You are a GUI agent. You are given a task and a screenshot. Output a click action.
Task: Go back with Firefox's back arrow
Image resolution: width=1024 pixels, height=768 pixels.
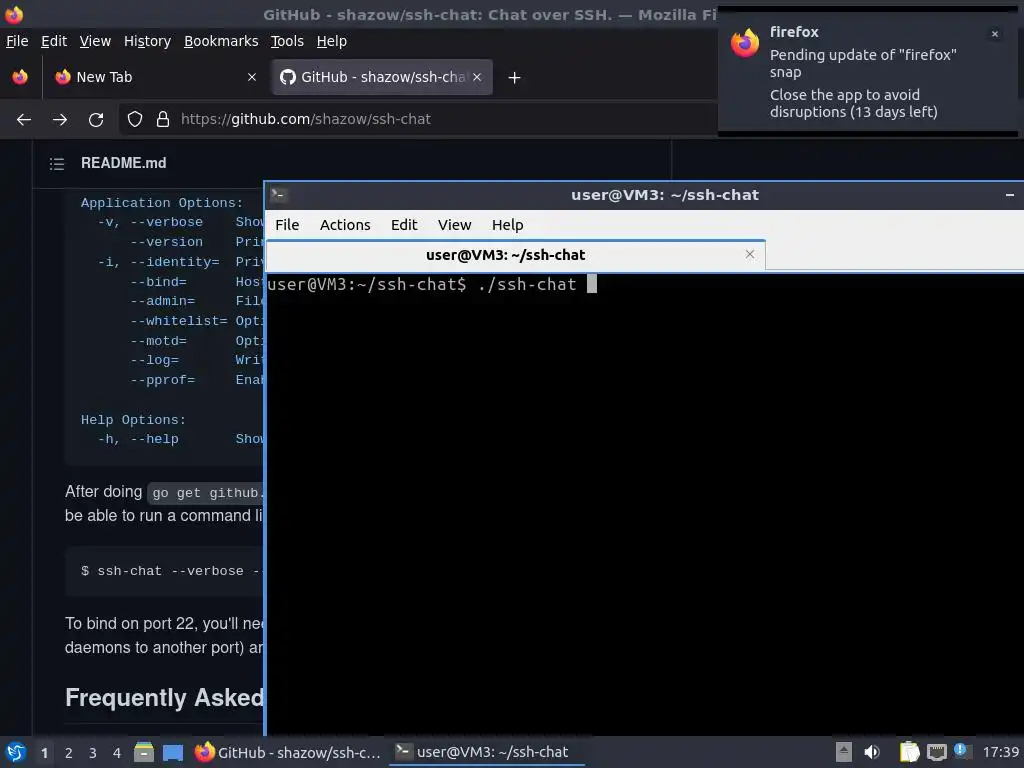pos(24,120)
